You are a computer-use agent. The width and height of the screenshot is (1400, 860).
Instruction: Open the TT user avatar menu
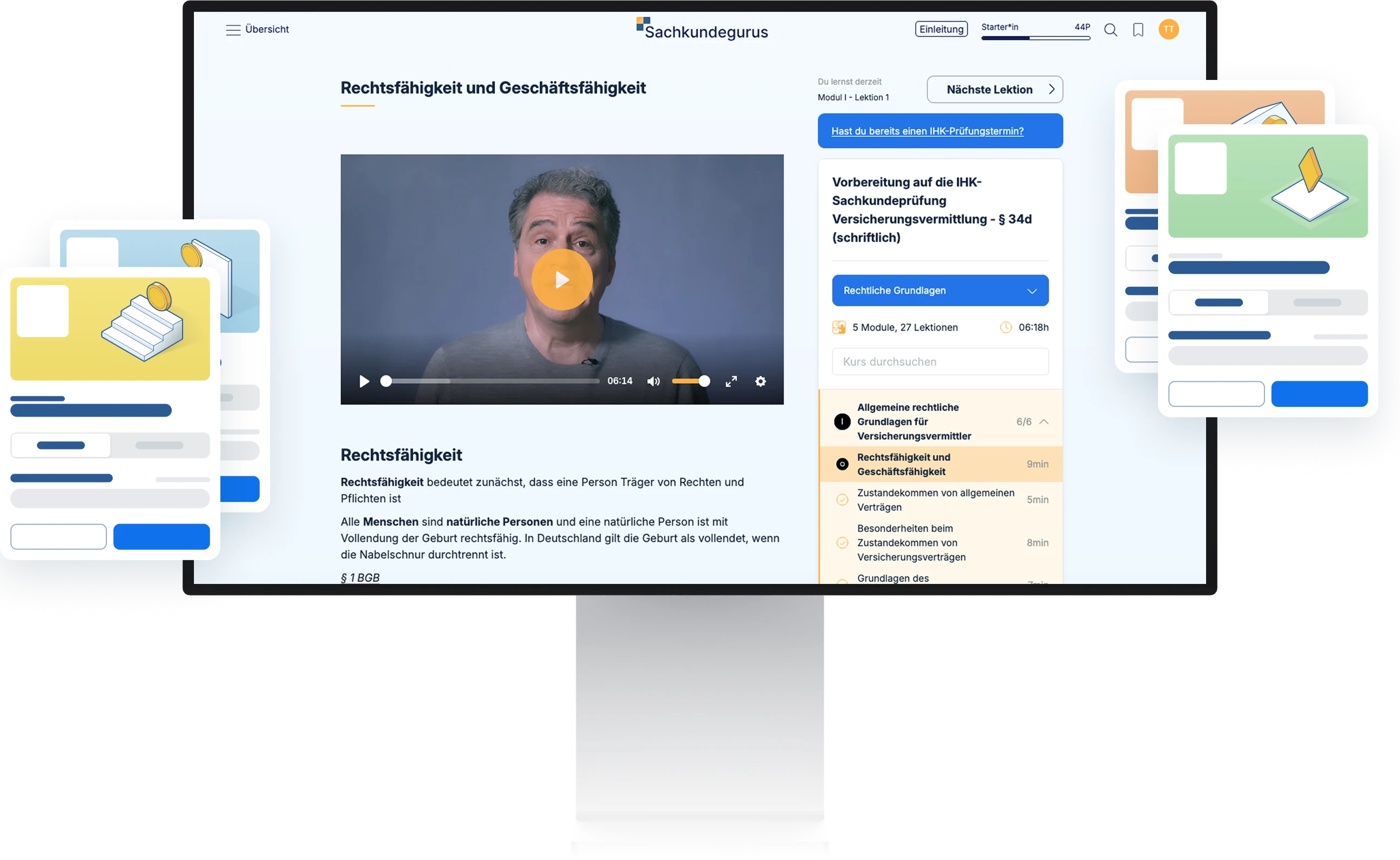click(x=1168, y=29)
